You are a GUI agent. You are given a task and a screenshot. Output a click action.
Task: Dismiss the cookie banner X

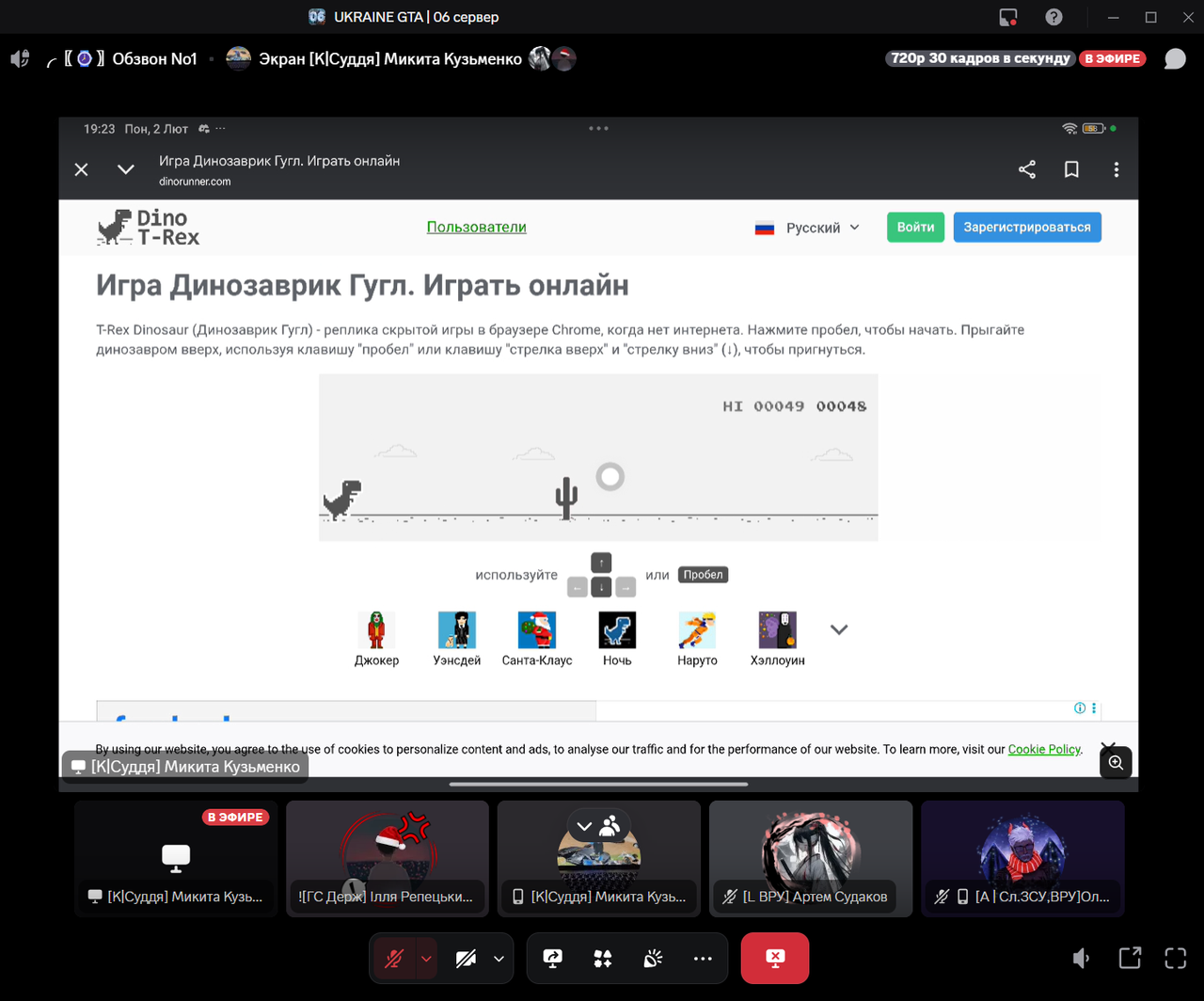pos(1109,747)
